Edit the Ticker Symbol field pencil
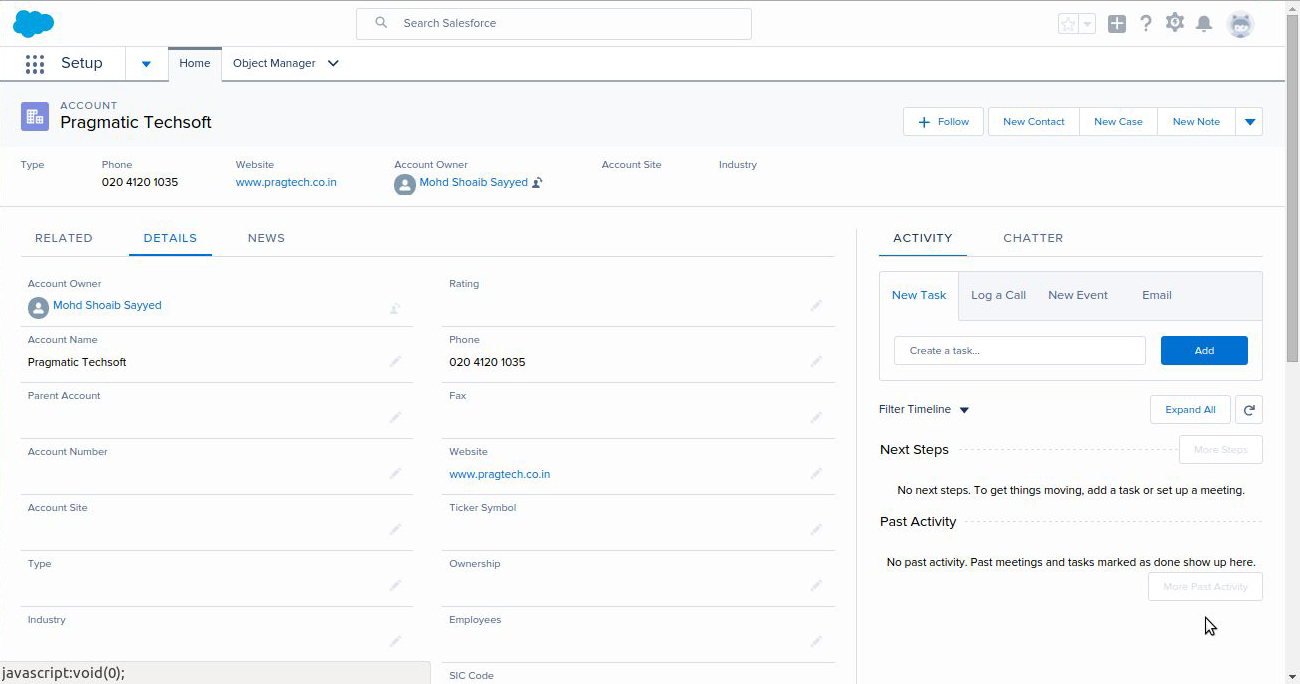 click(x=817, y=529)
